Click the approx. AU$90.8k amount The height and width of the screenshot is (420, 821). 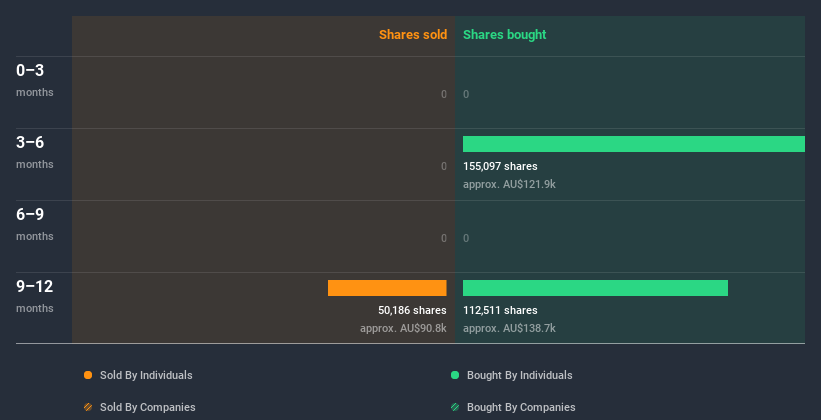click(x=403, y=328)
